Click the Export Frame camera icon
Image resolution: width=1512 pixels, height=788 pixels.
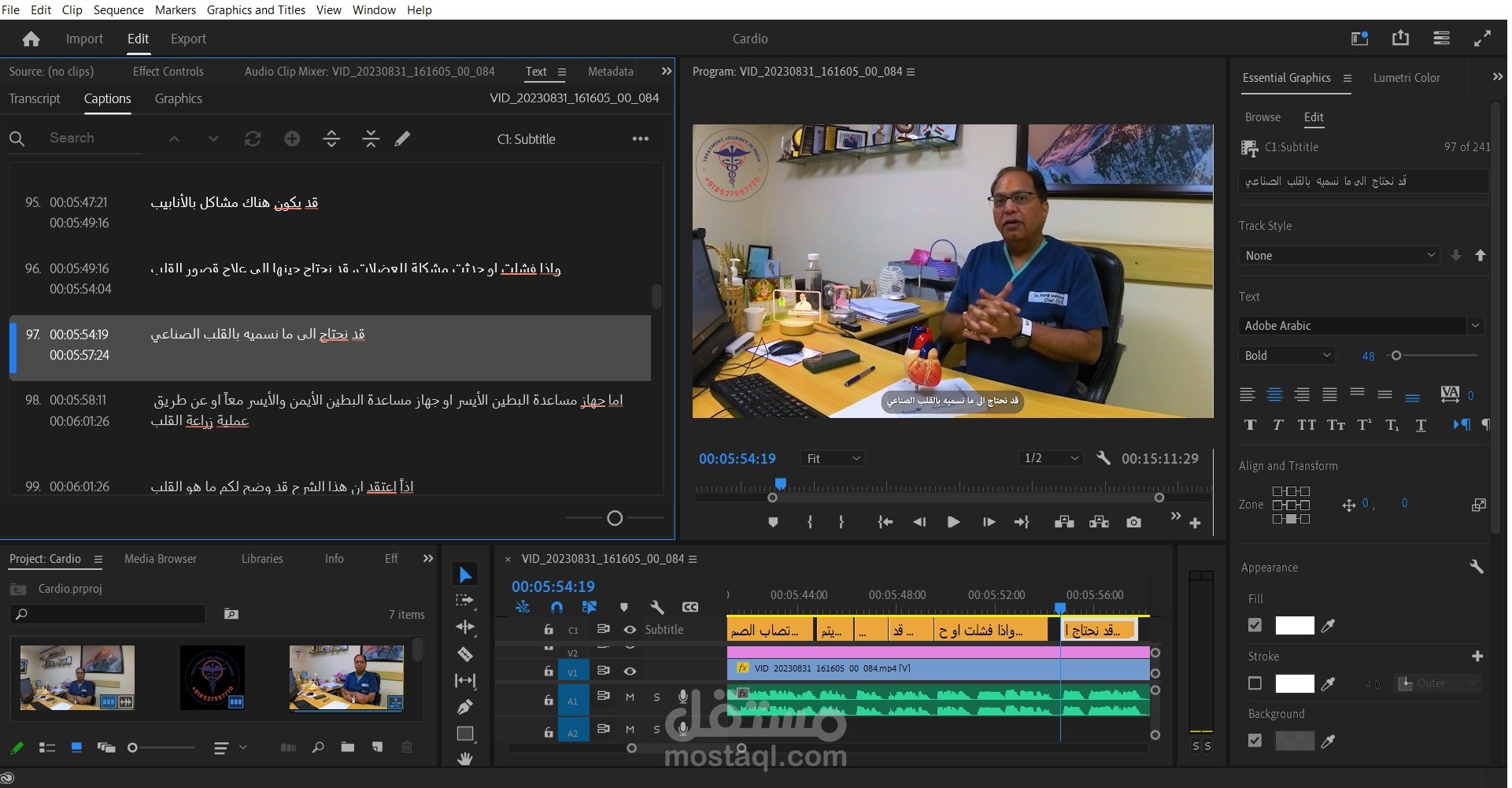[1133, 522]
